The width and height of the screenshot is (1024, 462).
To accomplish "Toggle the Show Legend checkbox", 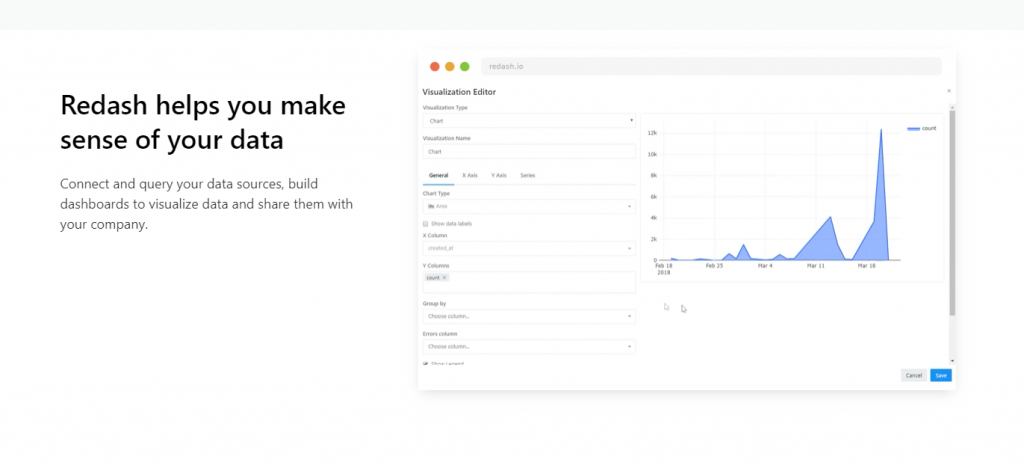I will [426, 363].
